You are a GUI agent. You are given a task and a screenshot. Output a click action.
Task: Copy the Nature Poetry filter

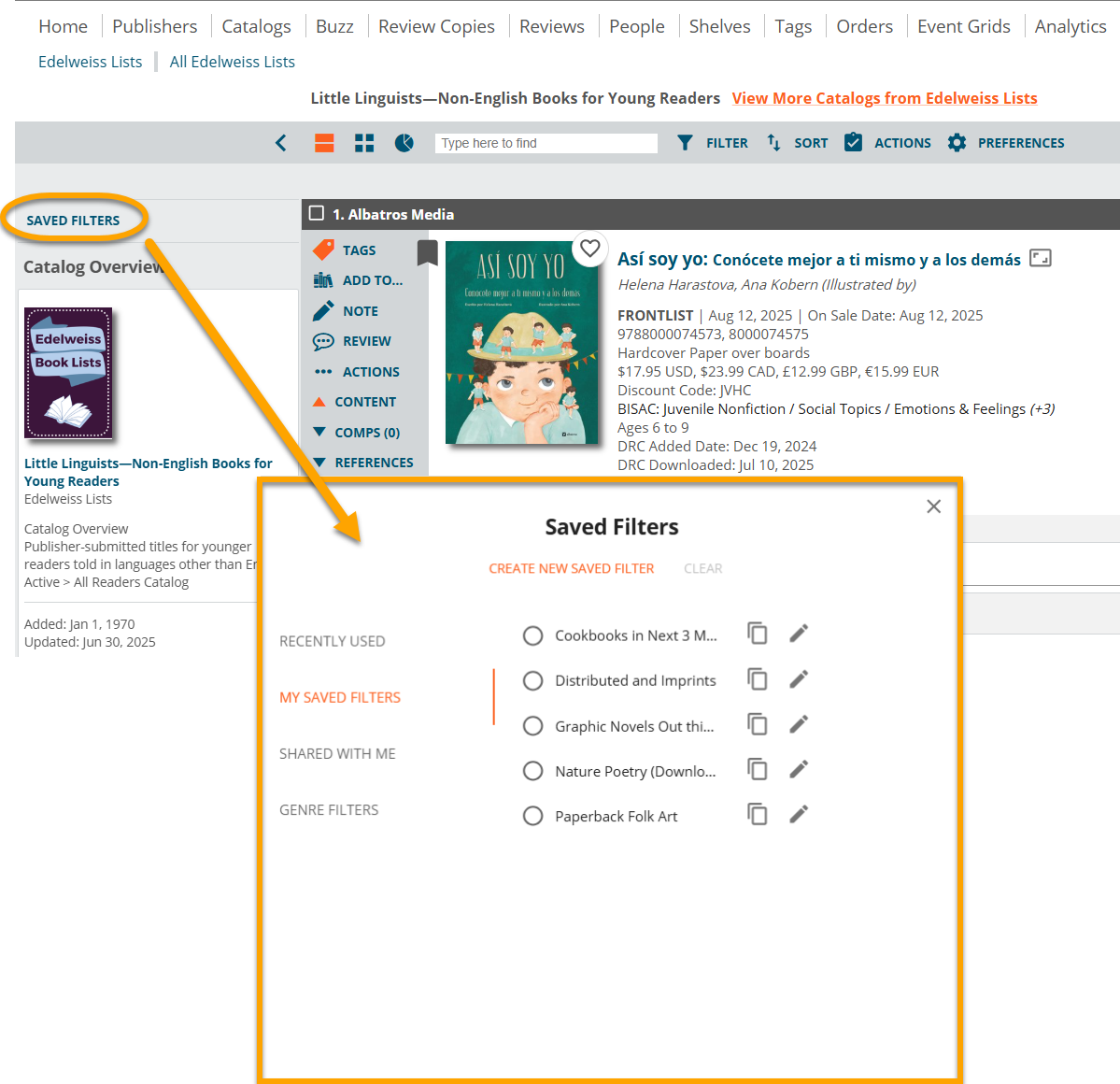click(x=758, y=769)
